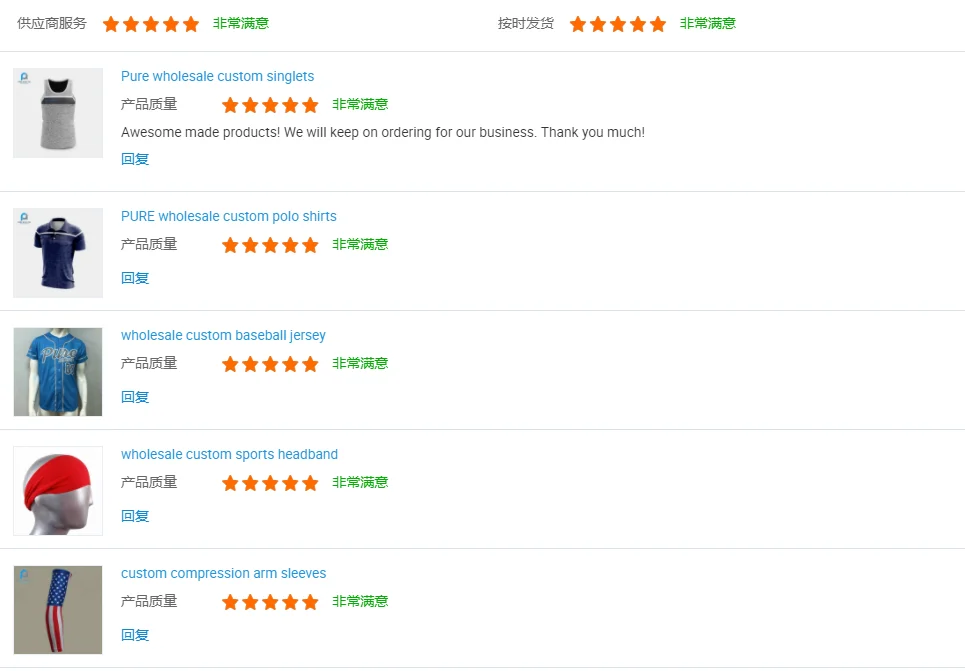965x671 pixels.
Task: Click the third star on polo shirts rating
Action: 270,245
